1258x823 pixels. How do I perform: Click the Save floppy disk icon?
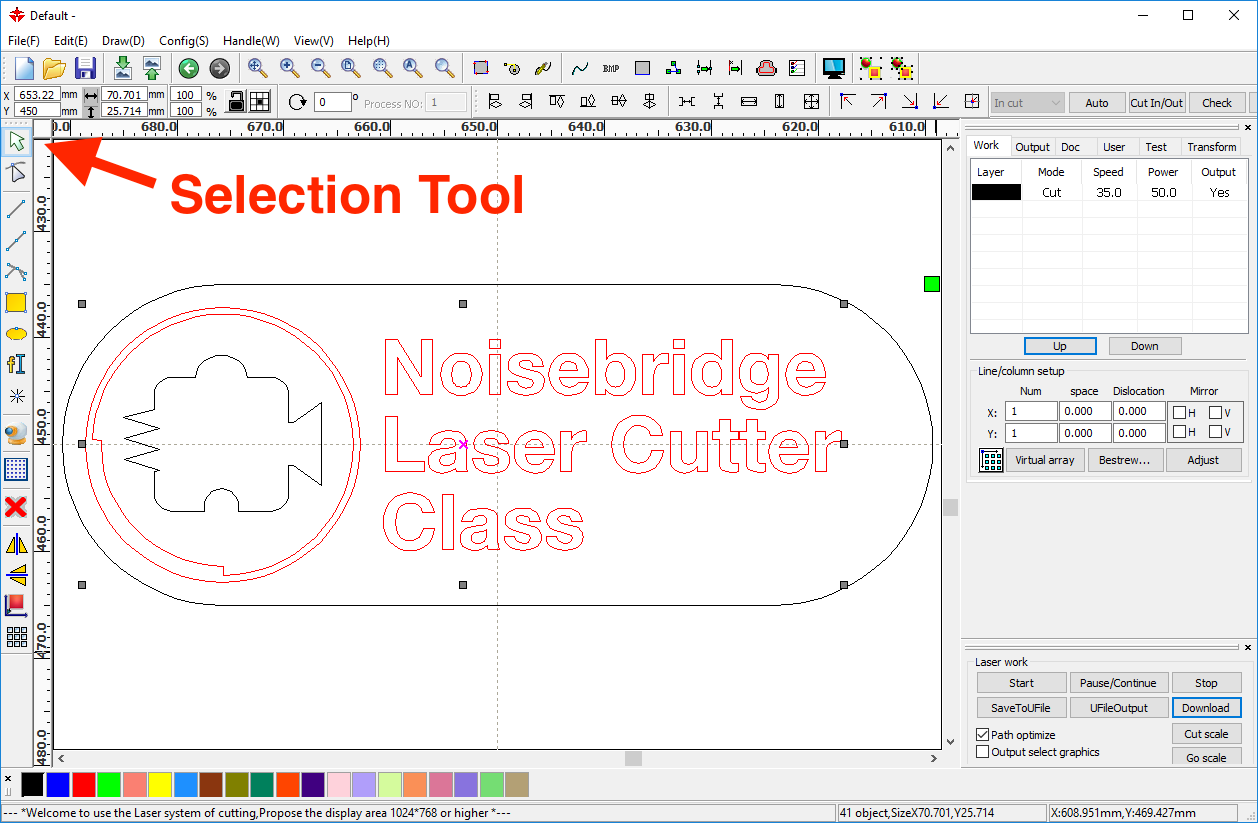tap(85, 68)
